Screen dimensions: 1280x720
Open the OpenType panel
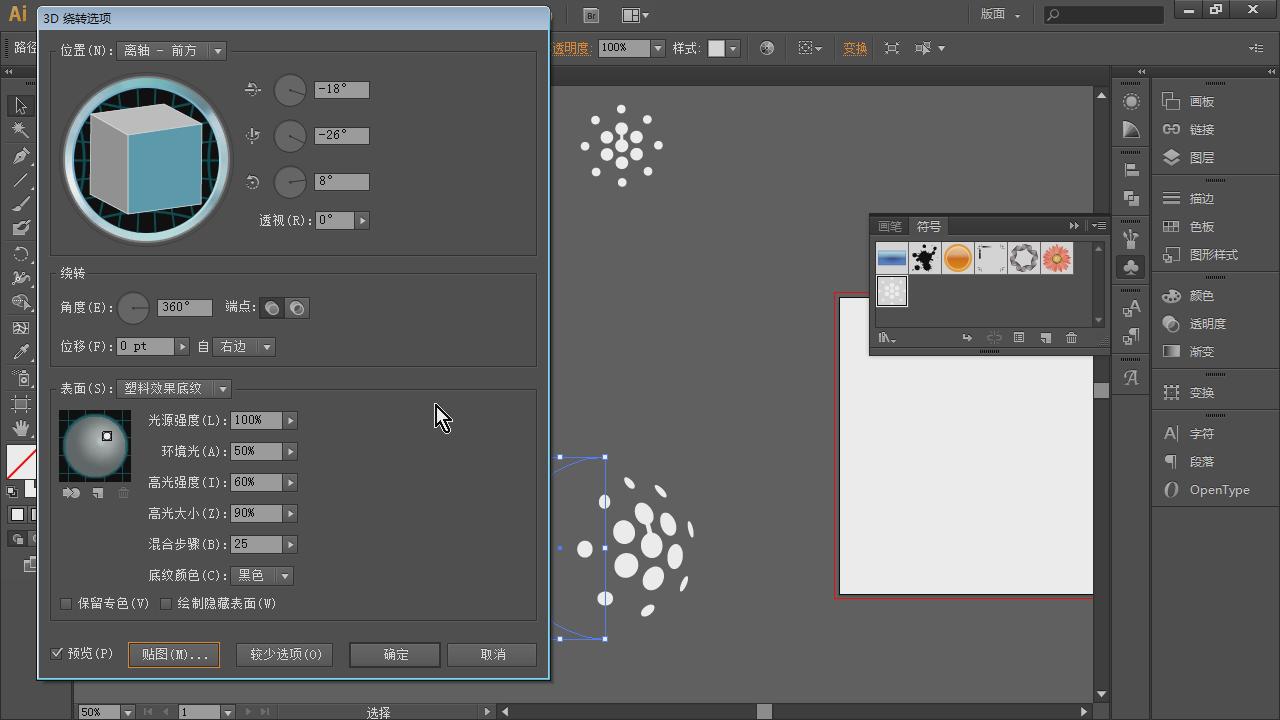tap(1206, 489)
